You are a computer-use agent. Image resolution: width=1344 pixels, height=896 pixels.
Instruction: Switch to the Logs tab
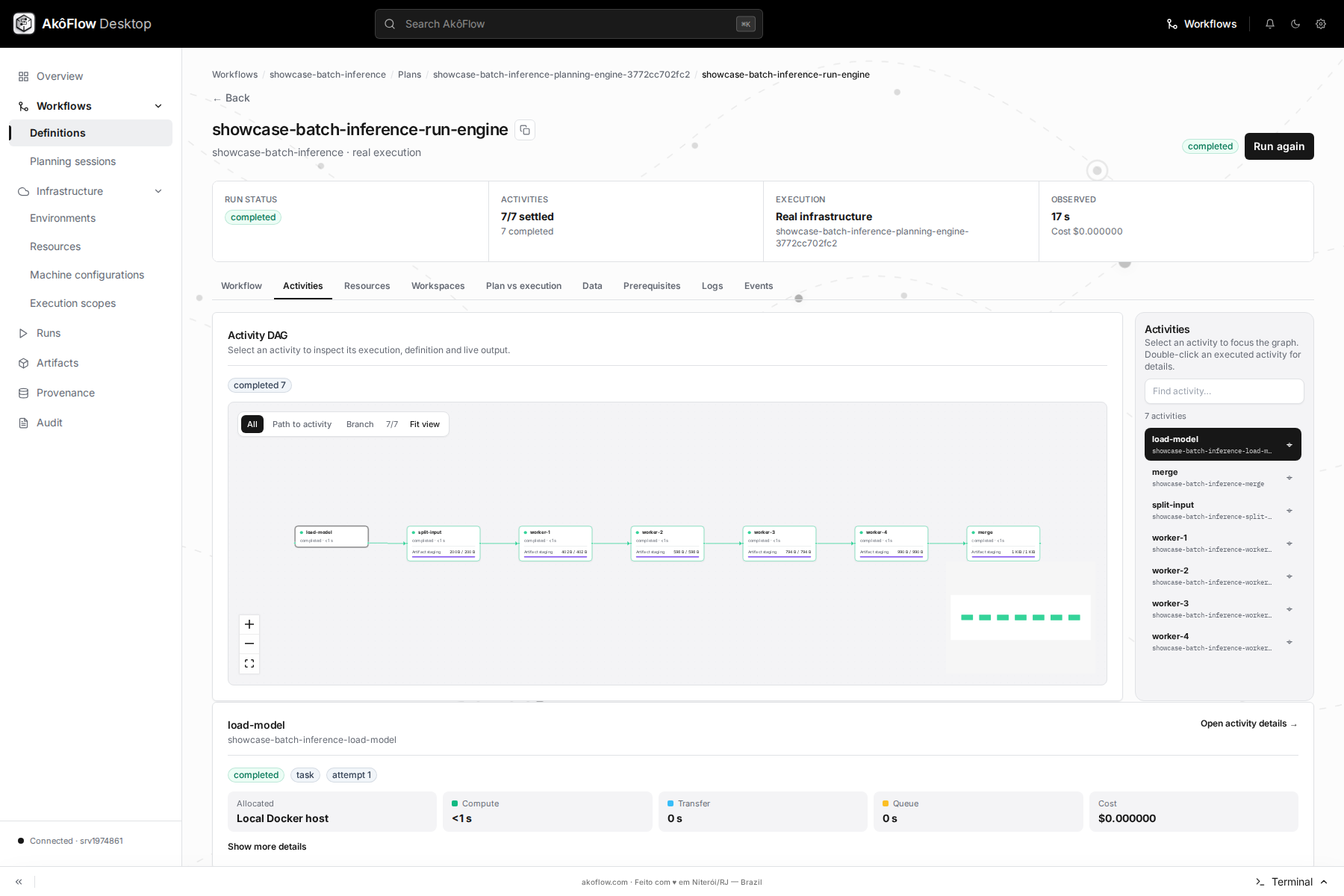[x=712, y=286]
